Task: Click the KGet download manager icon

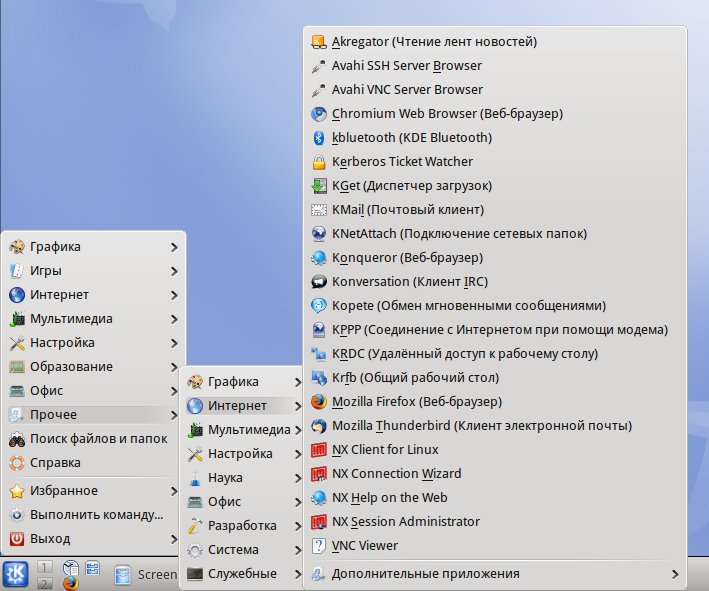Action: [319, 185]
